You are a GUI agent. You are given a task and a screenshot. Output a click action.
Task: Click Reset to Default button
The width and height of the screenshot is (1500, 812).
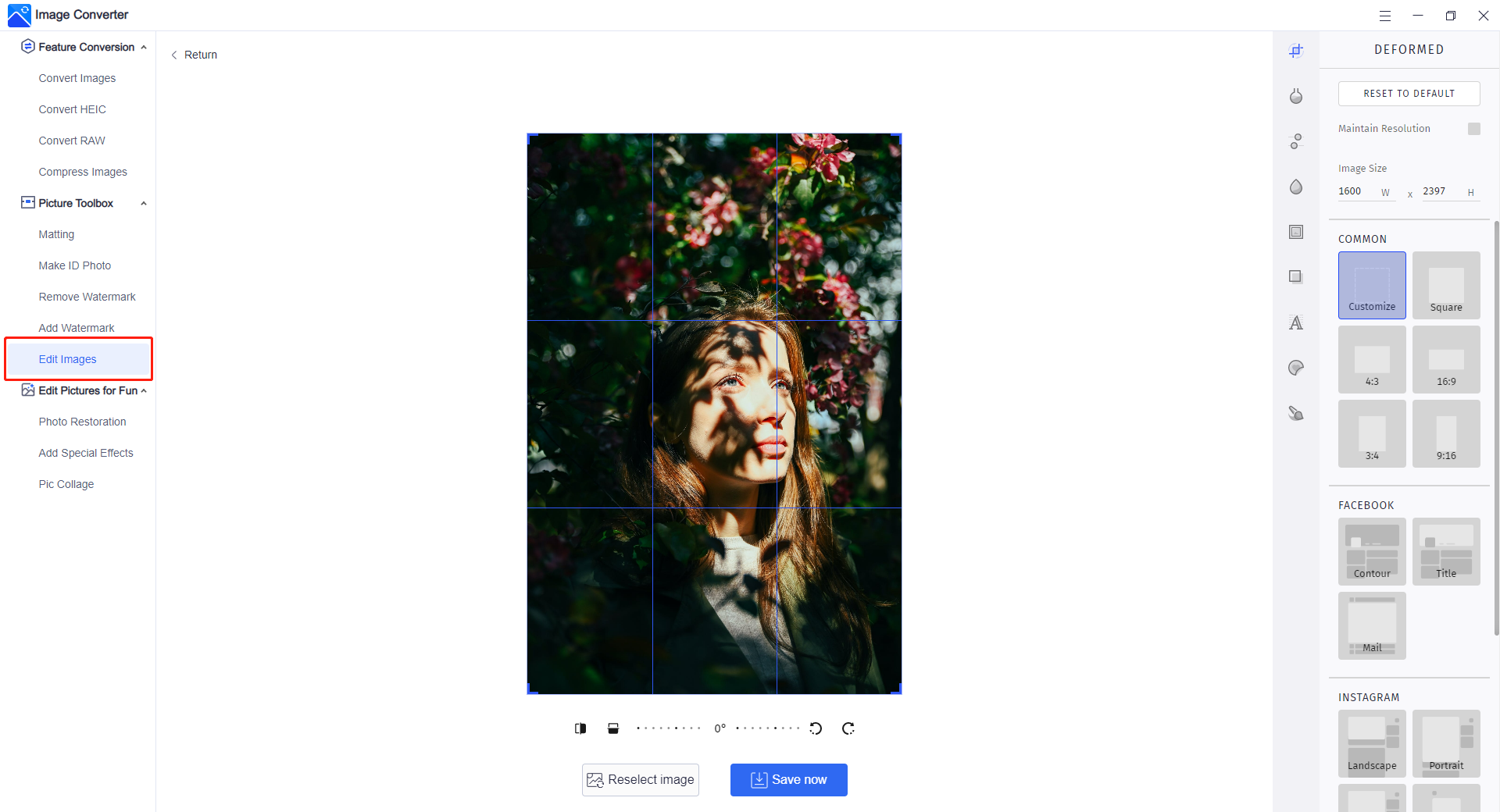click(x=1409, y=94)
